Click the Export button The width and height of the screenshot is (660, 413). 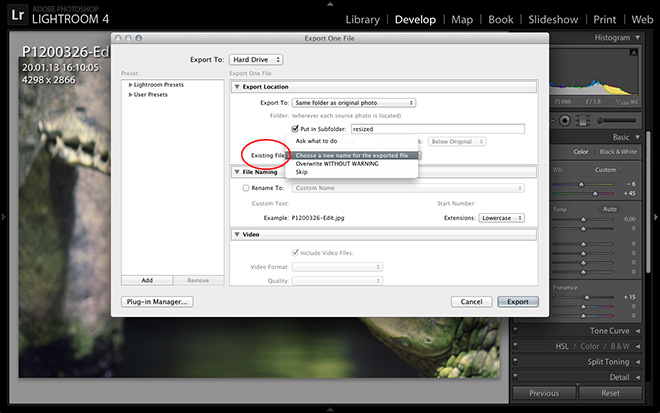(518, 301)
